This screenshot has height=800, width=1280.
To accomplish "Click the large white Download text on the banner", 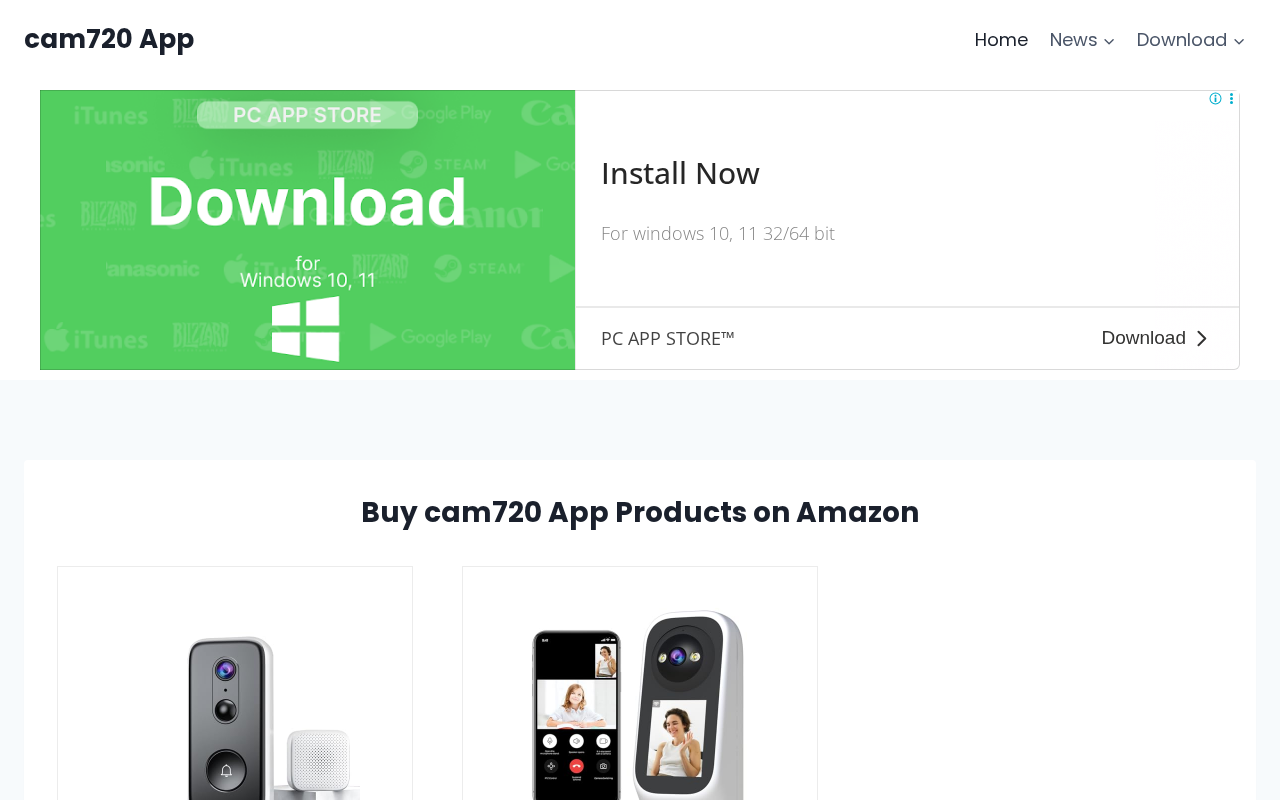I will (x=307, y=201).
